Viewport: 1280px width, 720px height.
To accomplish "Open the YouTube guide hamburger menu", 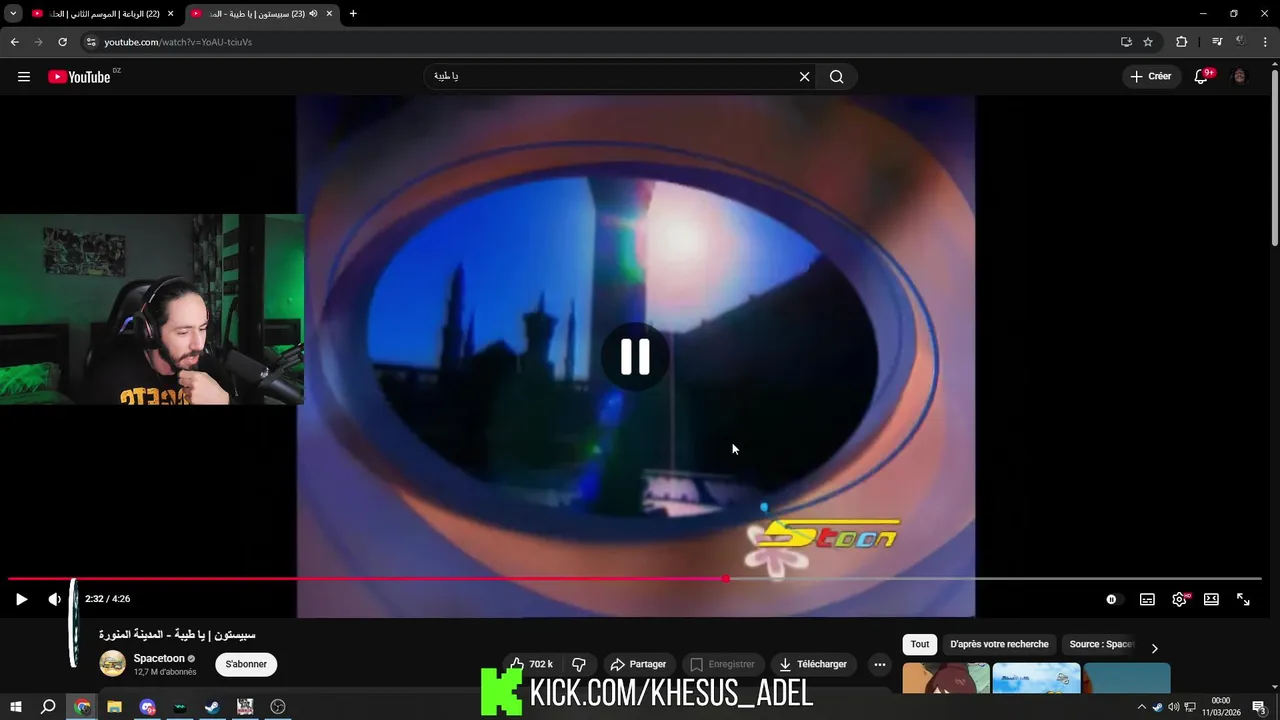I will (24, 77).
